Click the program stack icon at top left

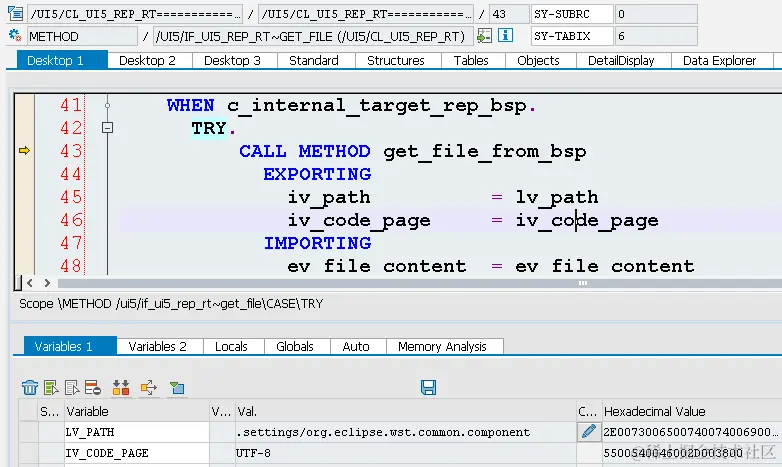[x=16, y=13]
